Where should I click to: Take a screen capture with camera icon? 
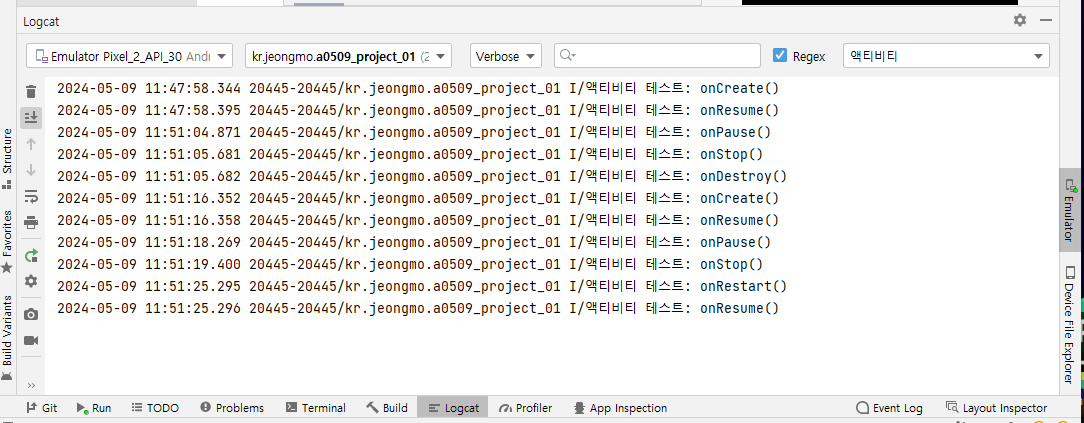30,314
